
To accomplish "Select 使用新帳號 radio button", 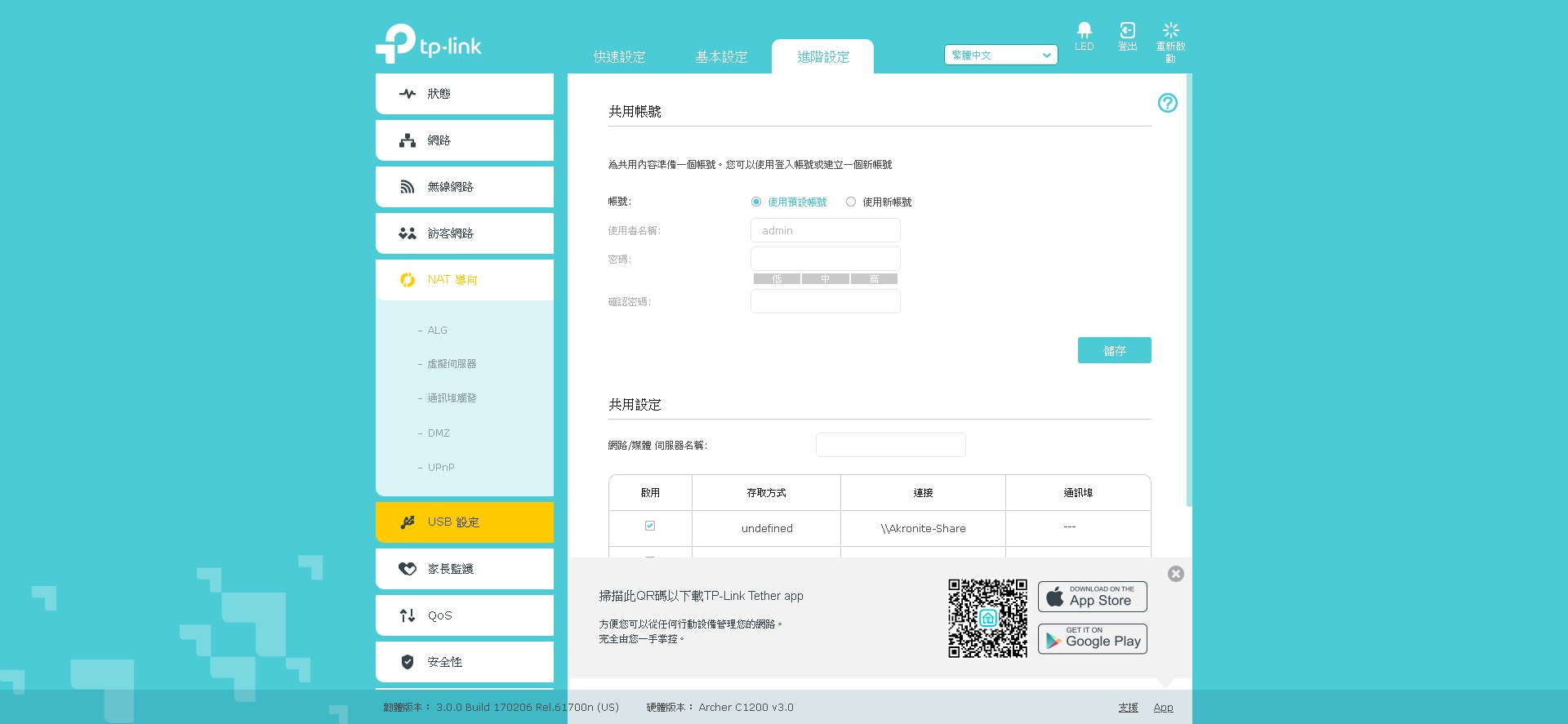I will (851, 202).
